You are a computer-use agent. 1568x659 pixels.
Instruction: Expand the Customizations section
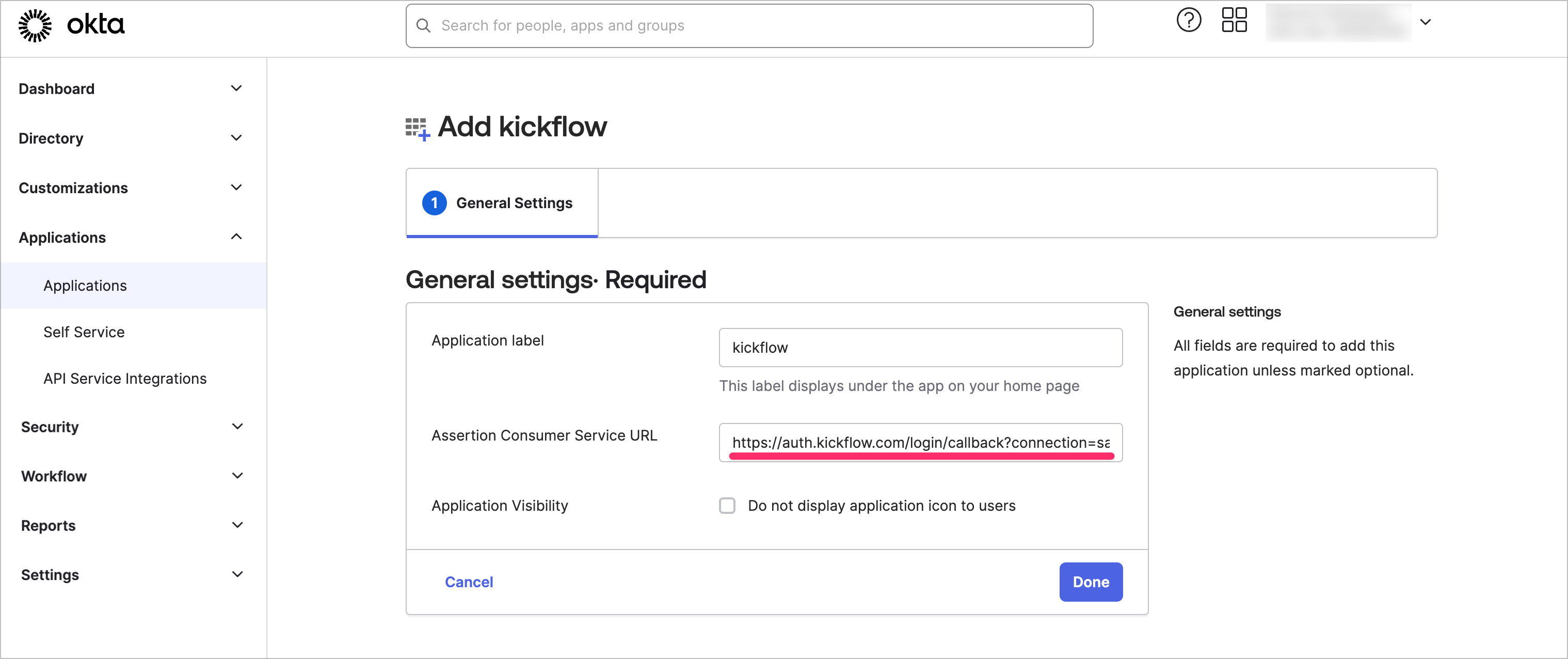132,187
